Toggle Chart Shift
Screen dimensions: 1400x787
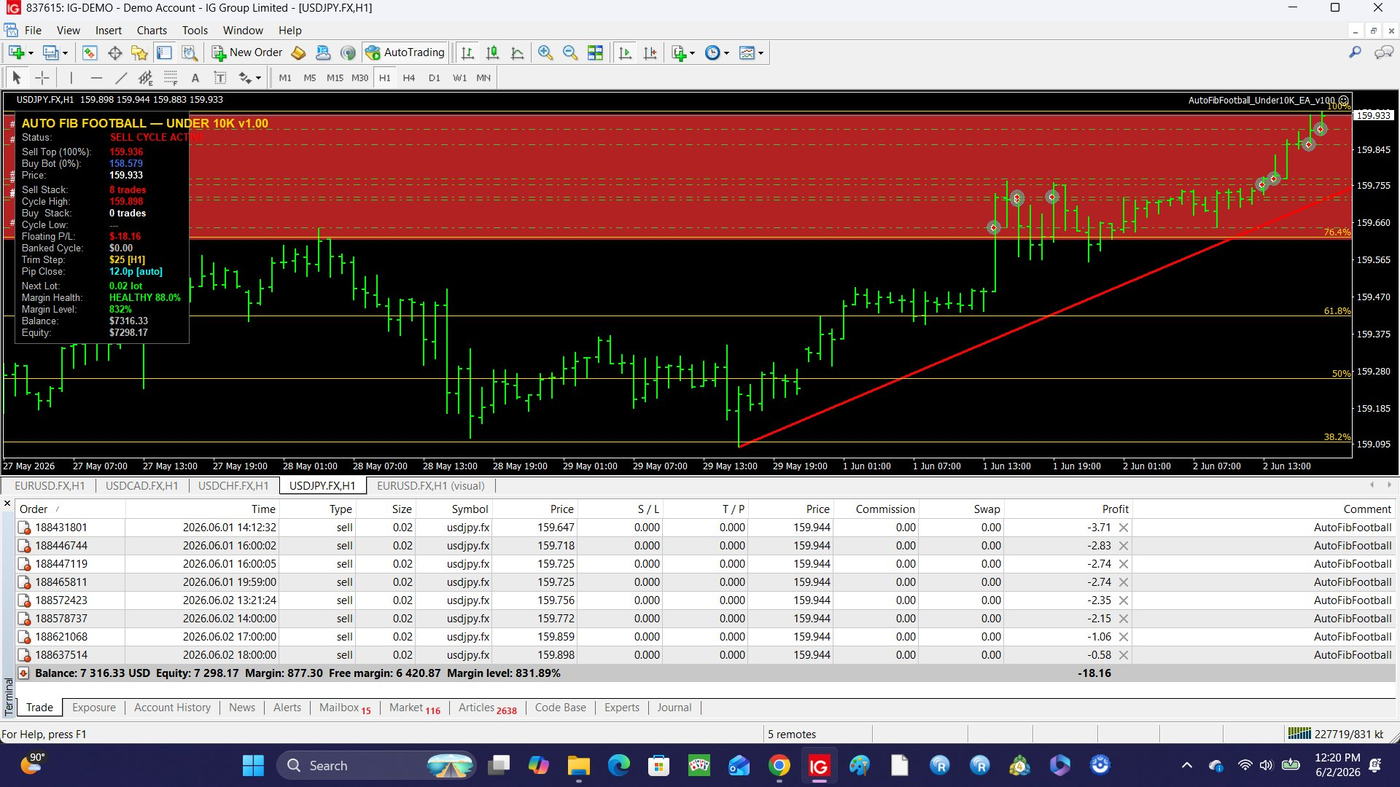(x=650, y=52)
